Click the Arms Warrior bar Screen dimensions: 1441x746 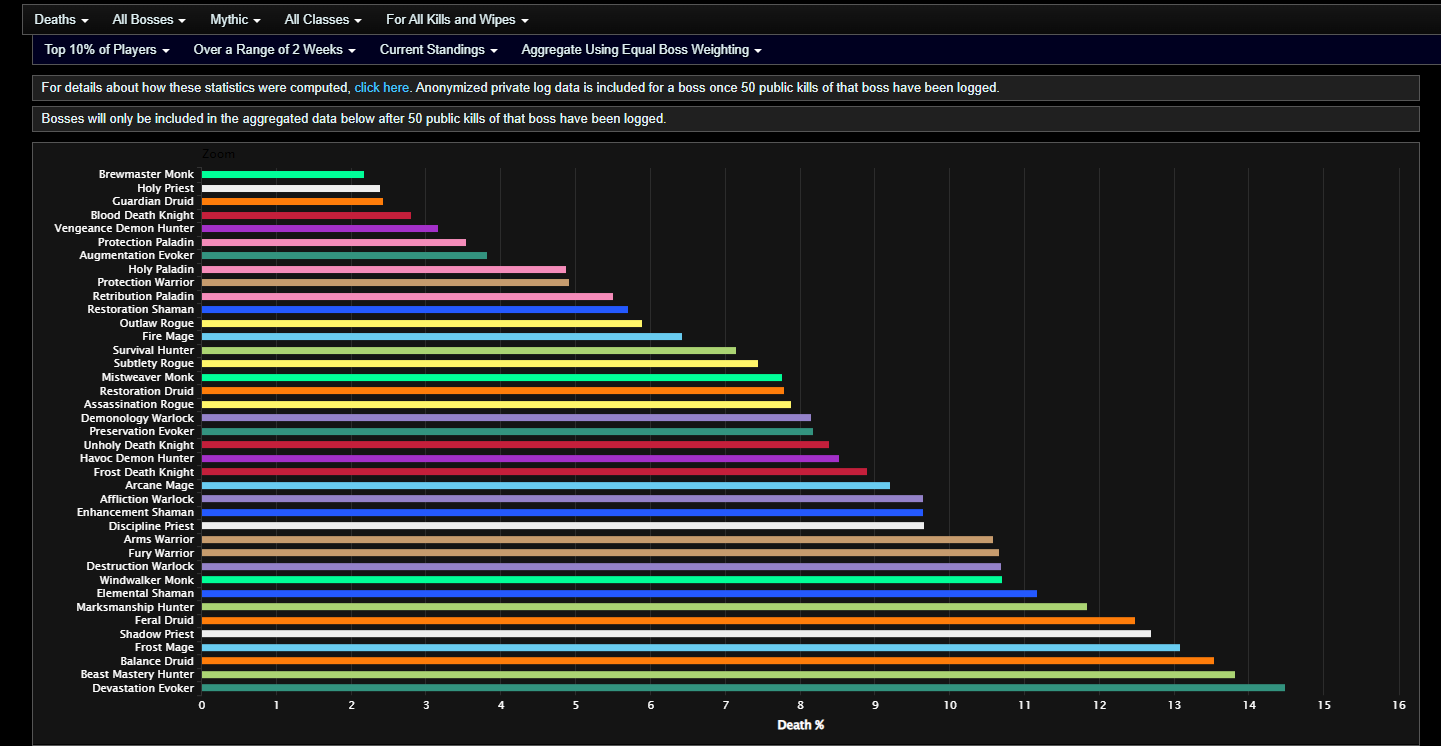coord(597,539)
